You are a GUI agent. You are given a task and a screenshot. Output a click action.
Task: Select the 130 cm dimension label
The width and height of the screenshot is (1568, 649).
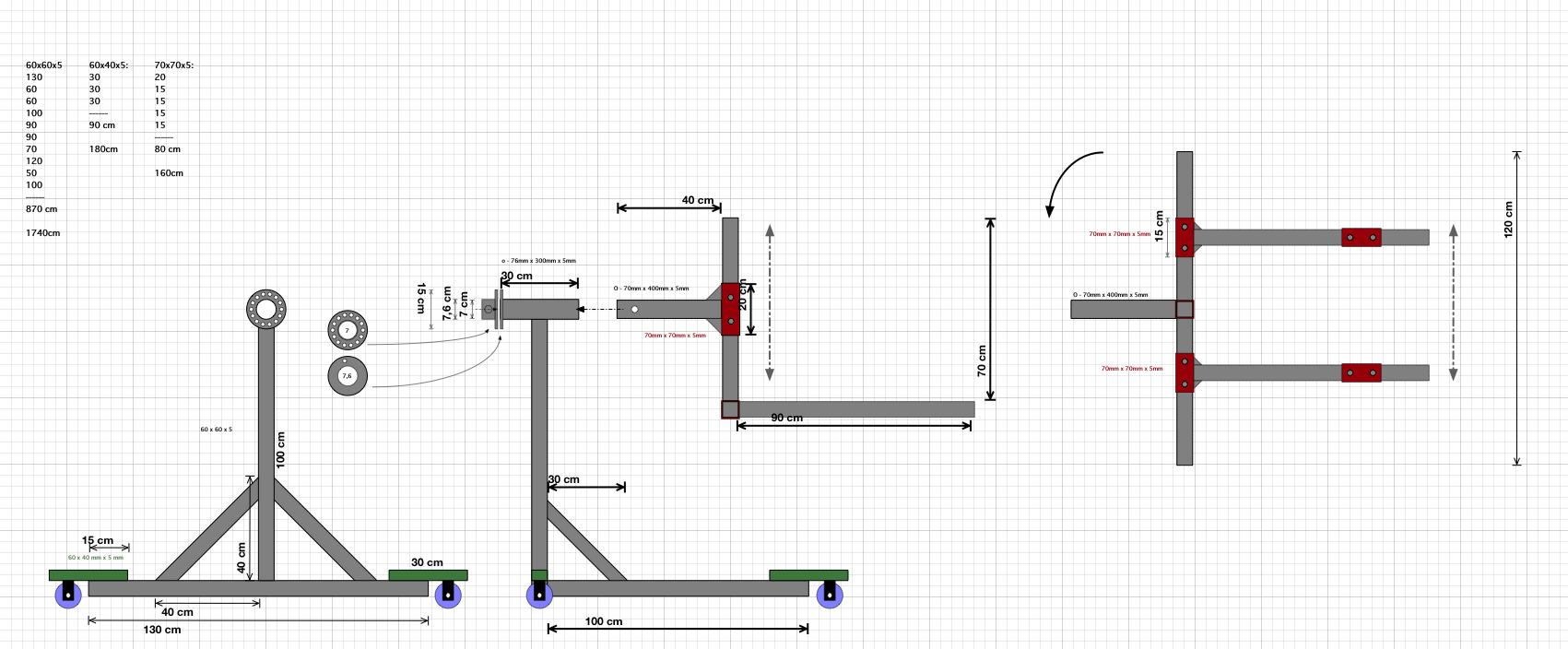pos(162,630)
